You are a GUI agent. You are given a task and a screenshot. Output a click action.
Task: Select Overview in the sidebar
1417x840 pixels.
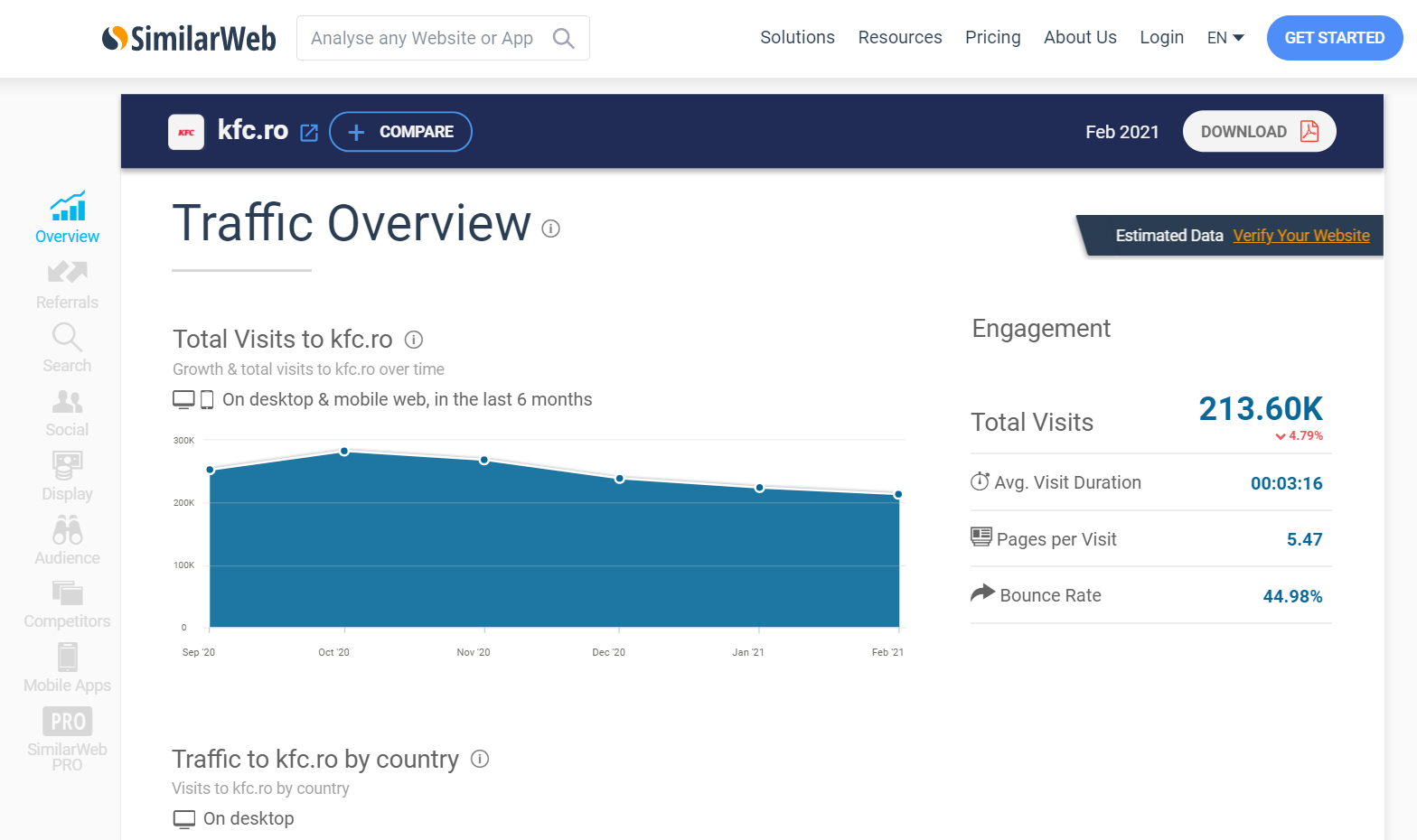point(68,217)
